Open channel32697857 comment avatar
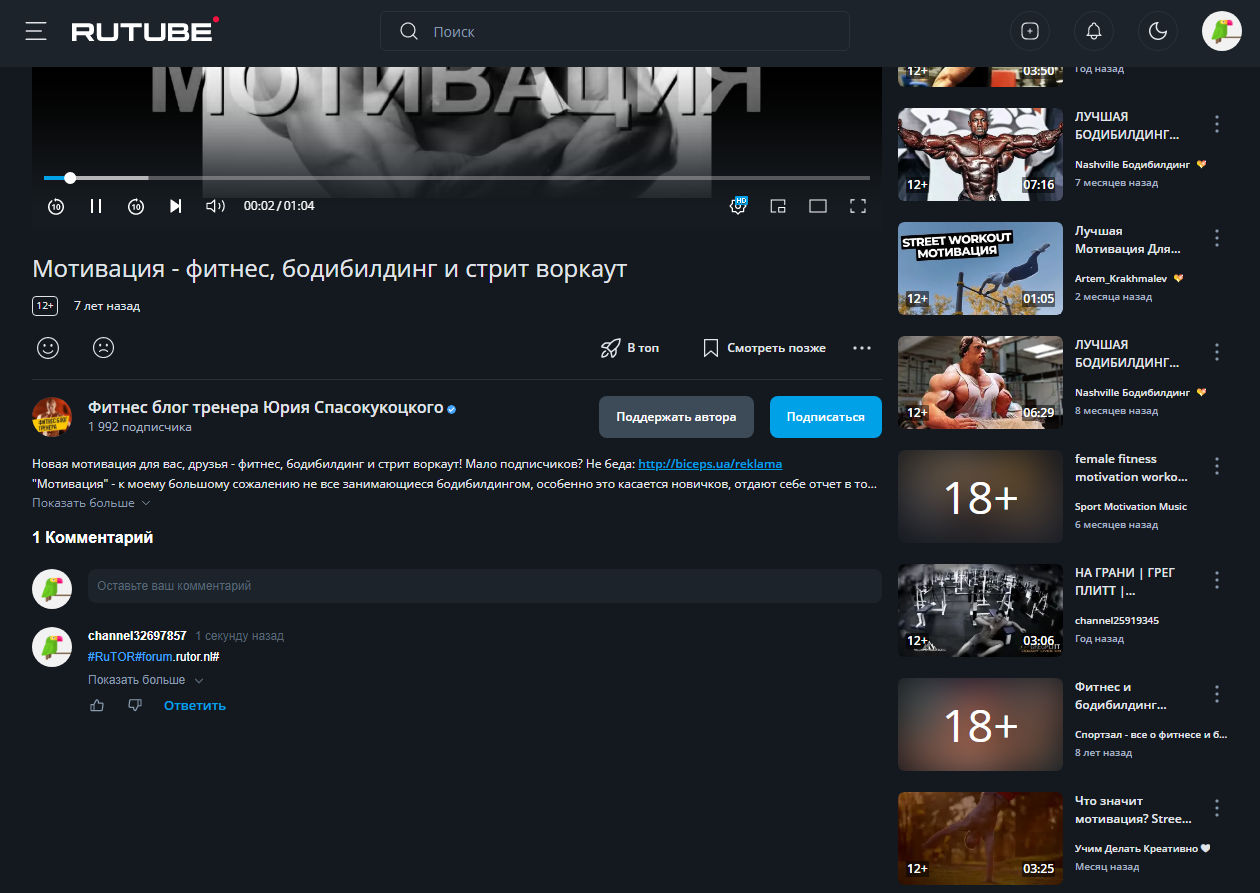The width and height of the screenshot is (1260, 893). pyautogui.click(x=52, y=647)
